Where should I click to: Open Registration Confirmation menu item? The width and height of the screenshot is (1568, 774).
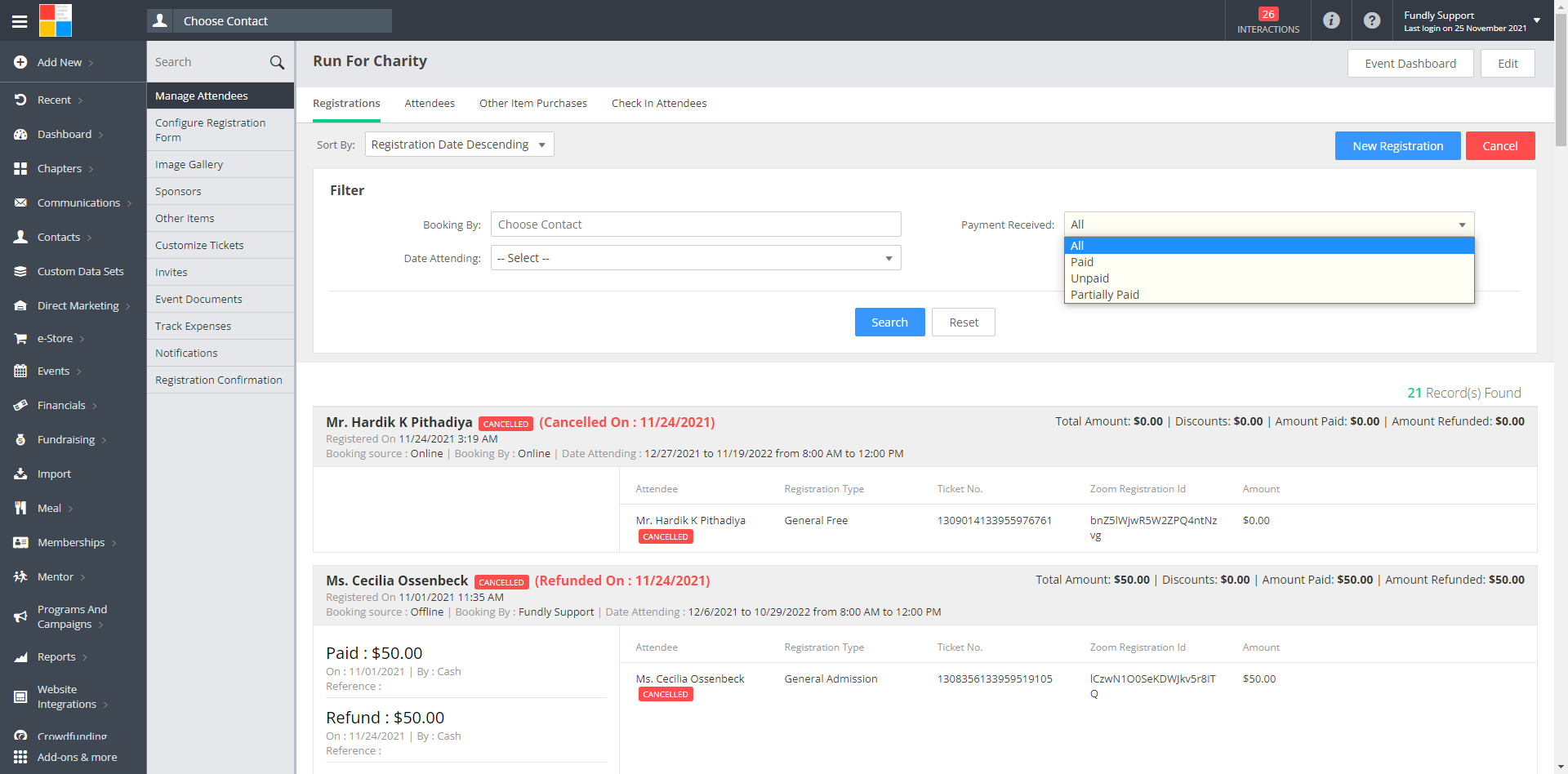point(220,380)
